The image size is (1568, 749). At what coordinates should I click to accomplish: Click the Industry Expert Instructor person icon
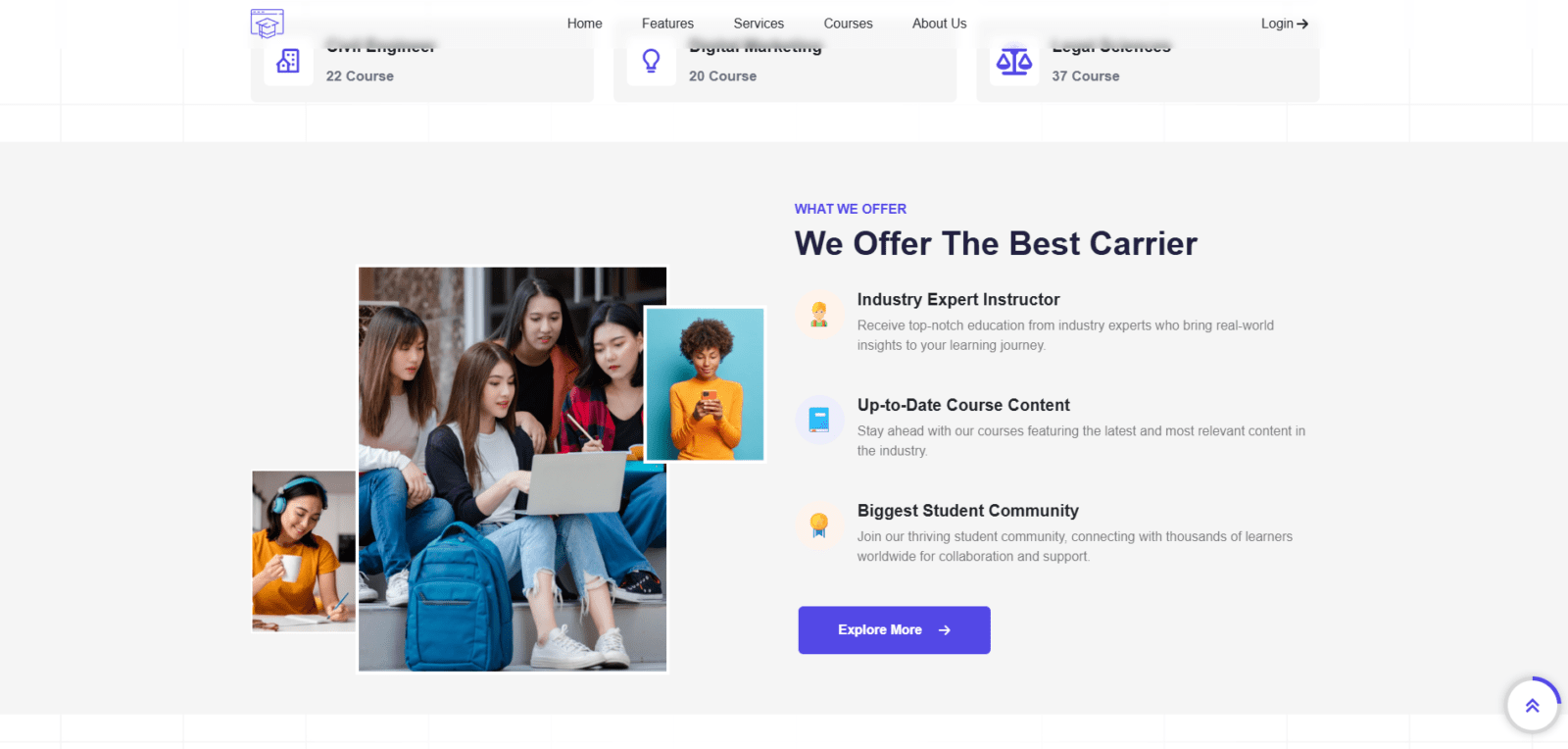point(819,314)
